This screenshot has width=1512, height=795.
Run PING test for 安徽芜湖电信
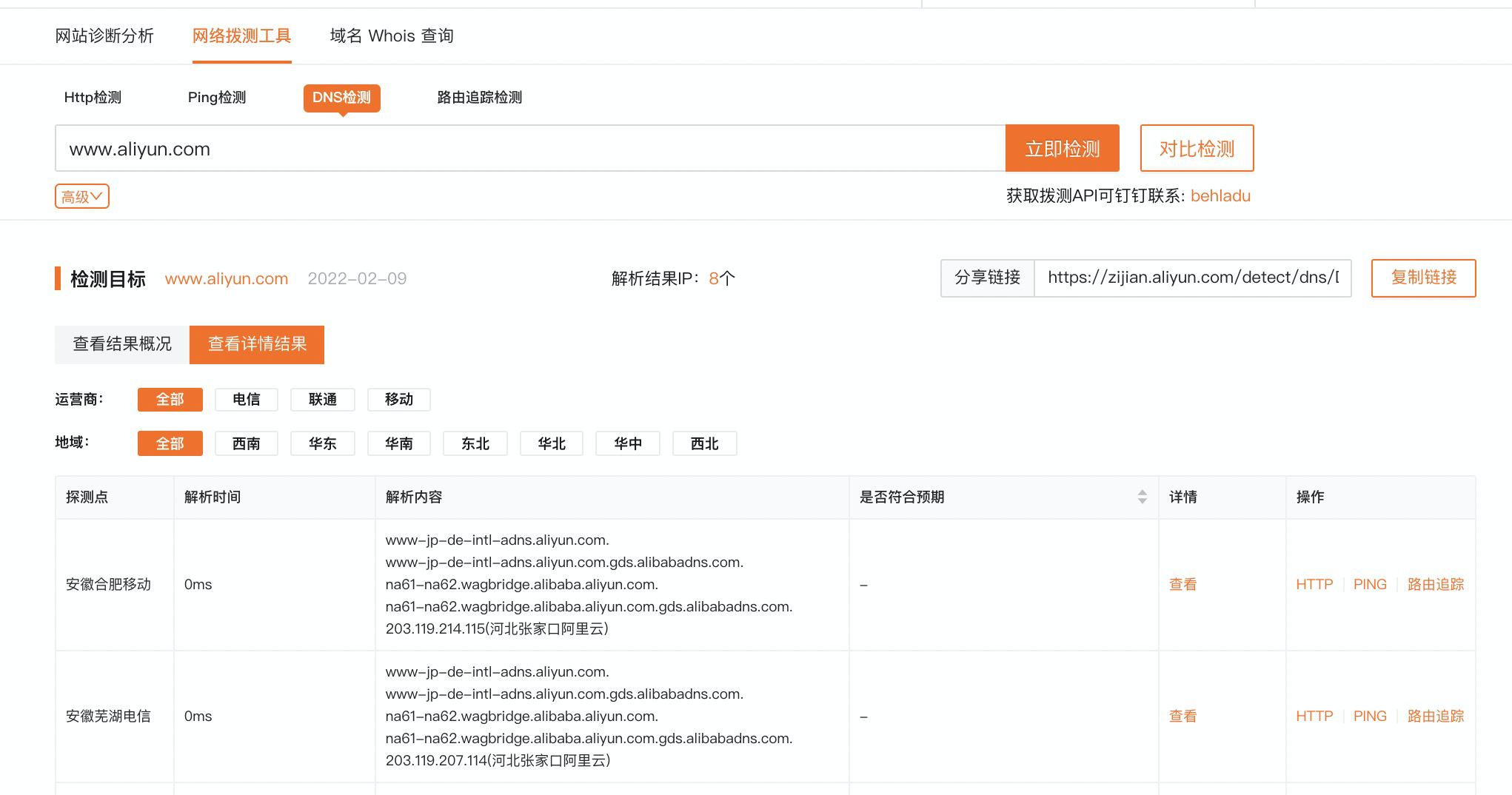(1370, 716)
